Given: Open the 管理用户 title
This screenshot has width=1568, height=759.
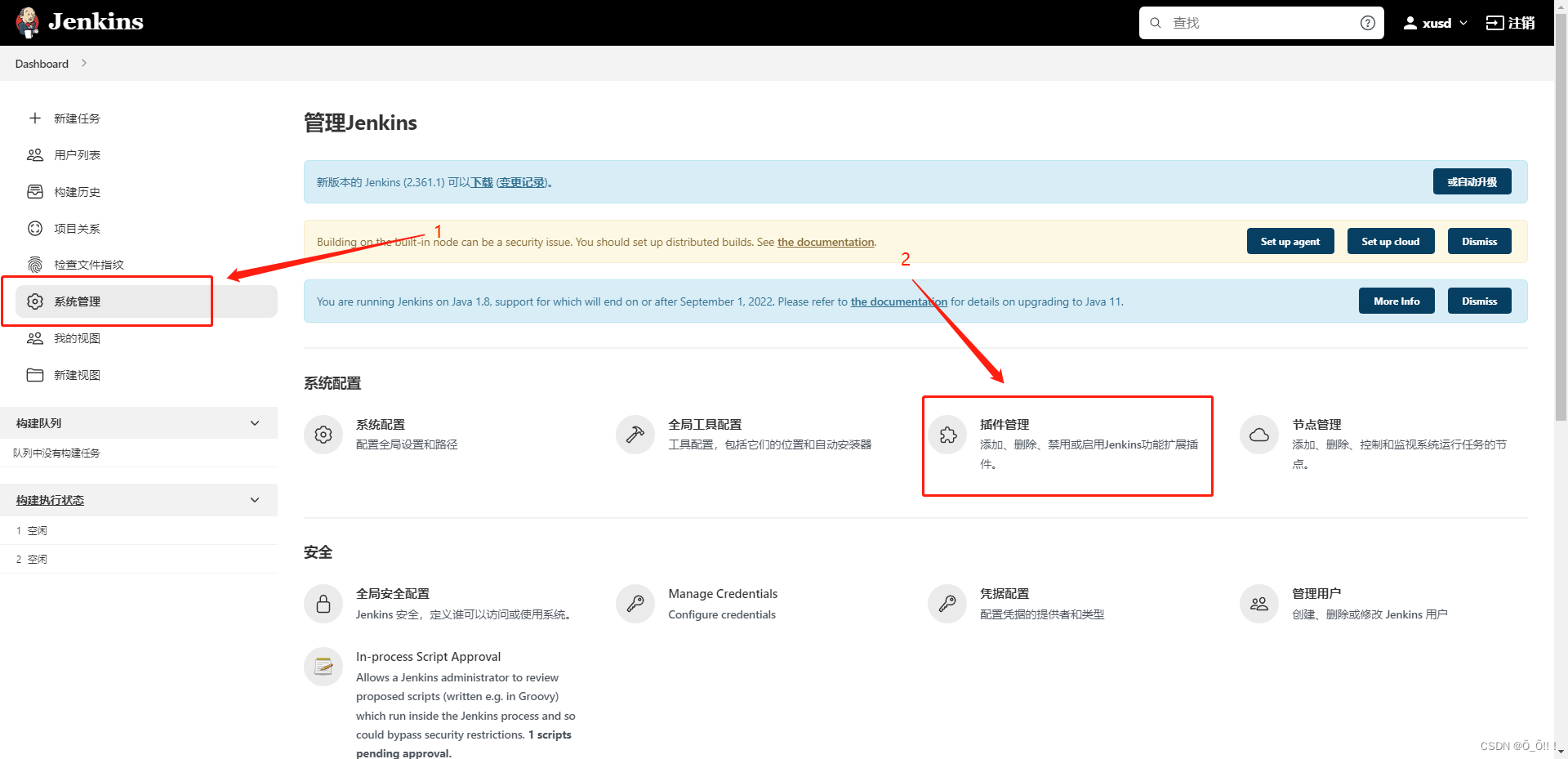Looking at the screenshot, I should tap(1316, 593).
